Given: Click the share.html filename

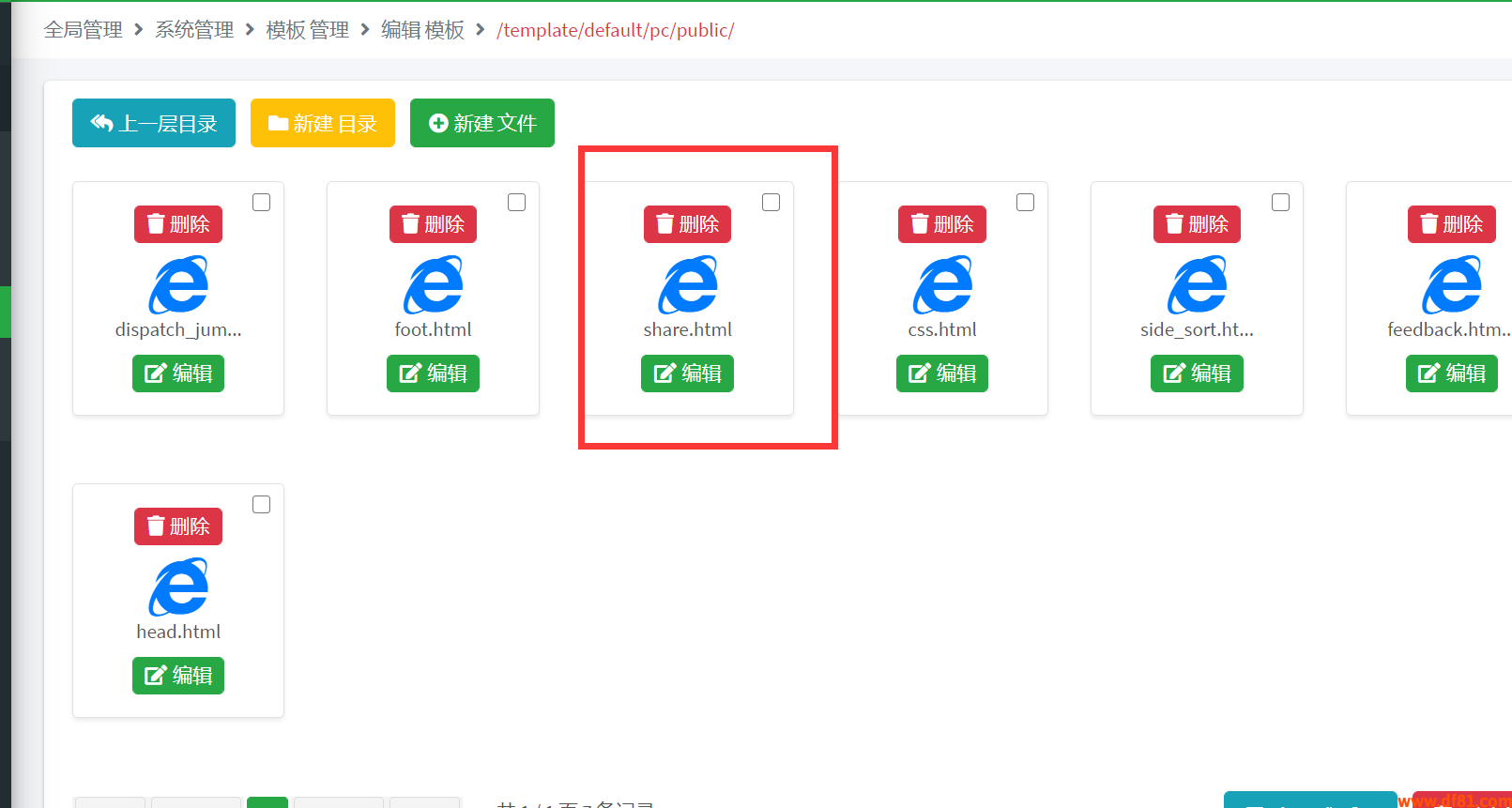Looking at the screenshot, I should point(688,329).
